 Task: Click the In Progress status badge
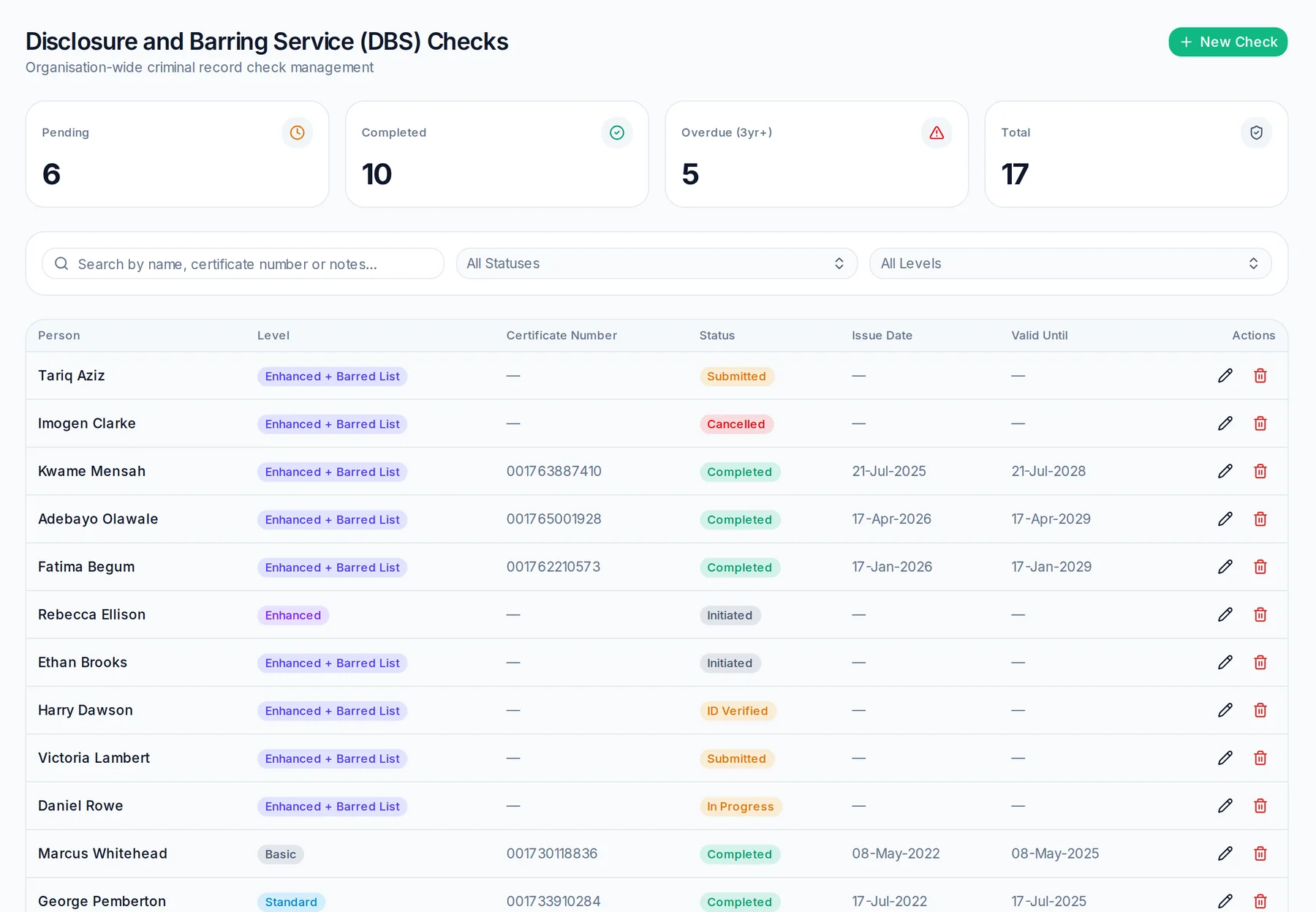coord(741,807)
